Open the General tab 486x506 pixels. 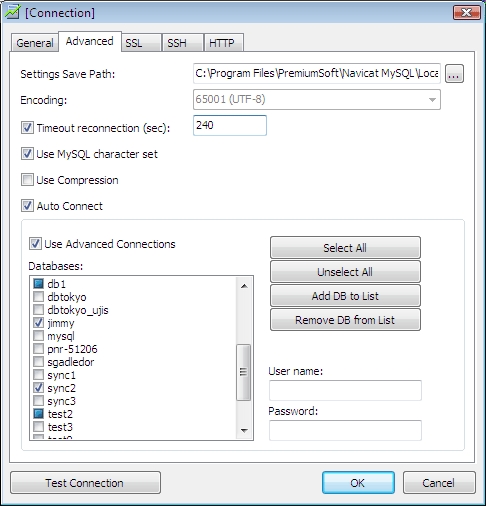(x=35, y=43)
